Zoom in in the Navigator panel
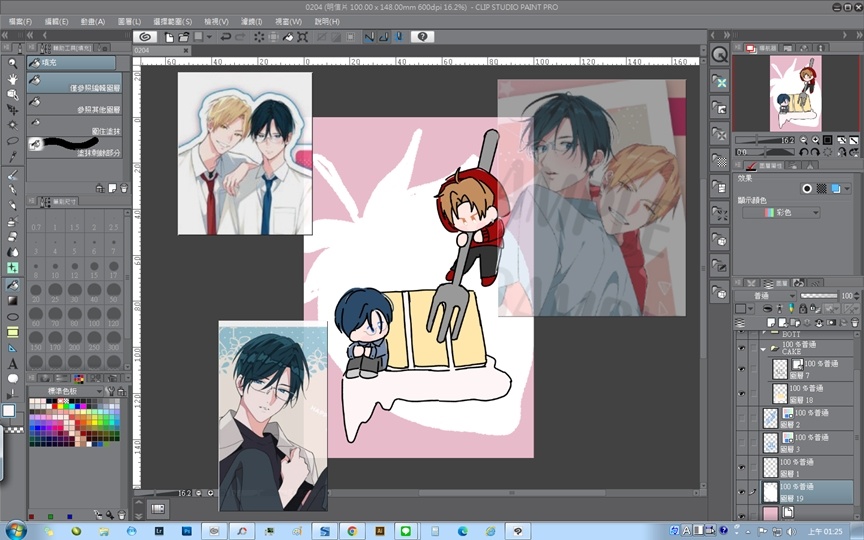 click(816, 140)
